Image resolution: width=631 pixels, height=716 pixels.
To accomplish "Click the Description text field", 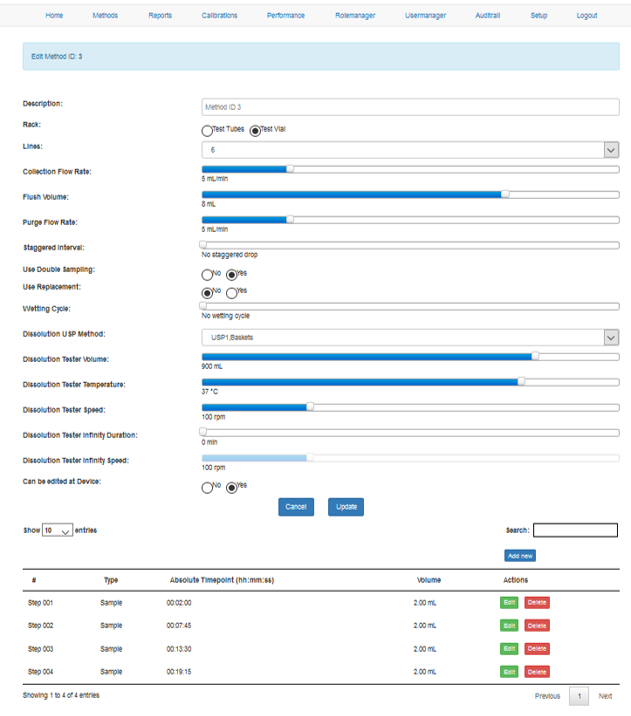I will click(x=410, y=106).
